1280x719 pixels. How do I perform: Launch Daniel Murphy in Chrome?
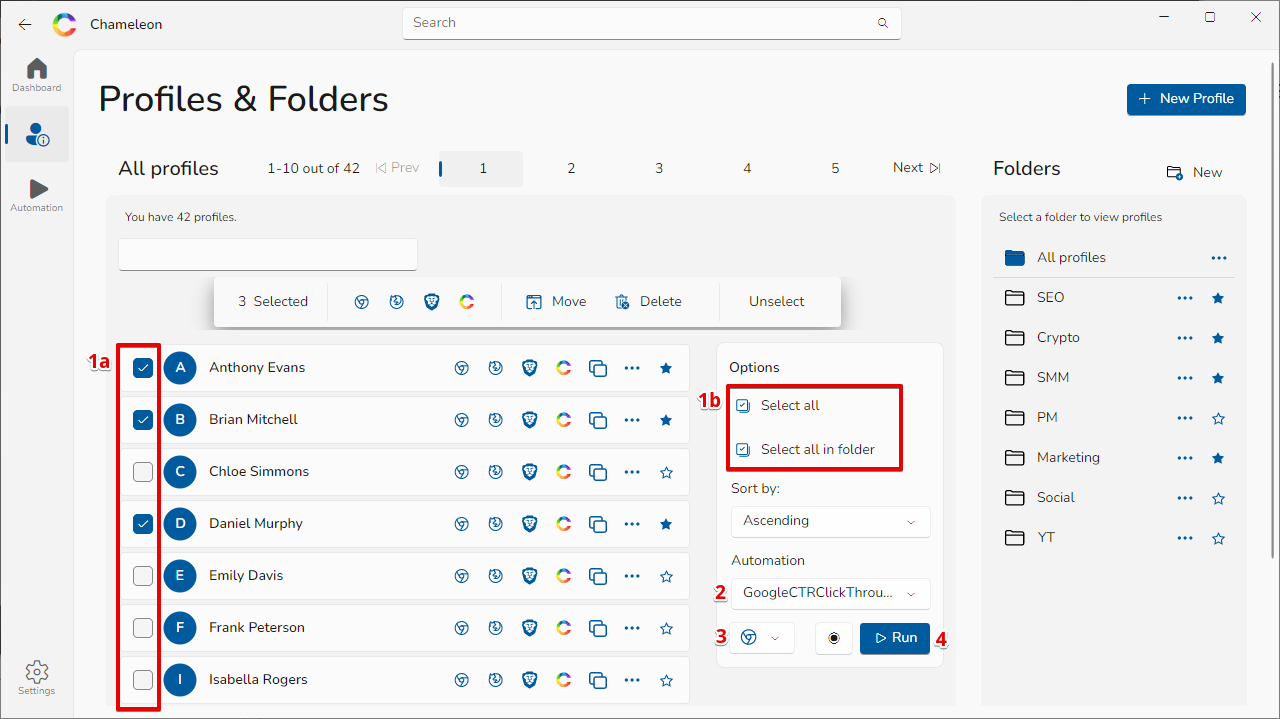(x=462, y=524)
